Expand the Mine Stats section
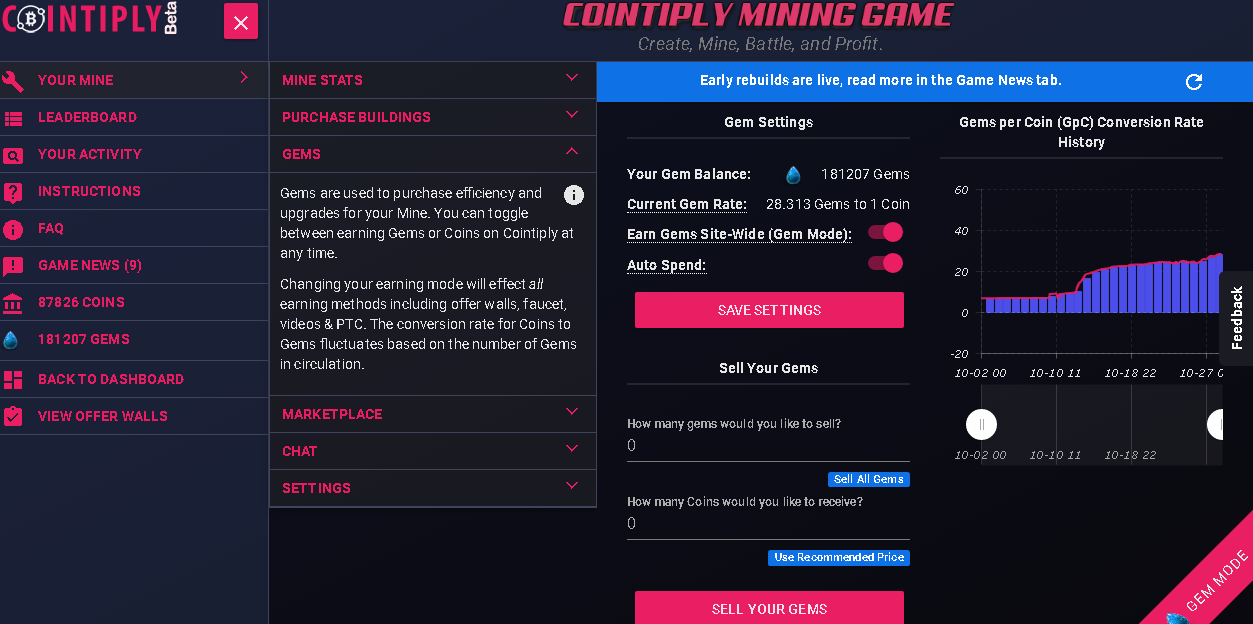The width and height of the screenshot is (1253, 624). point(432,80)
